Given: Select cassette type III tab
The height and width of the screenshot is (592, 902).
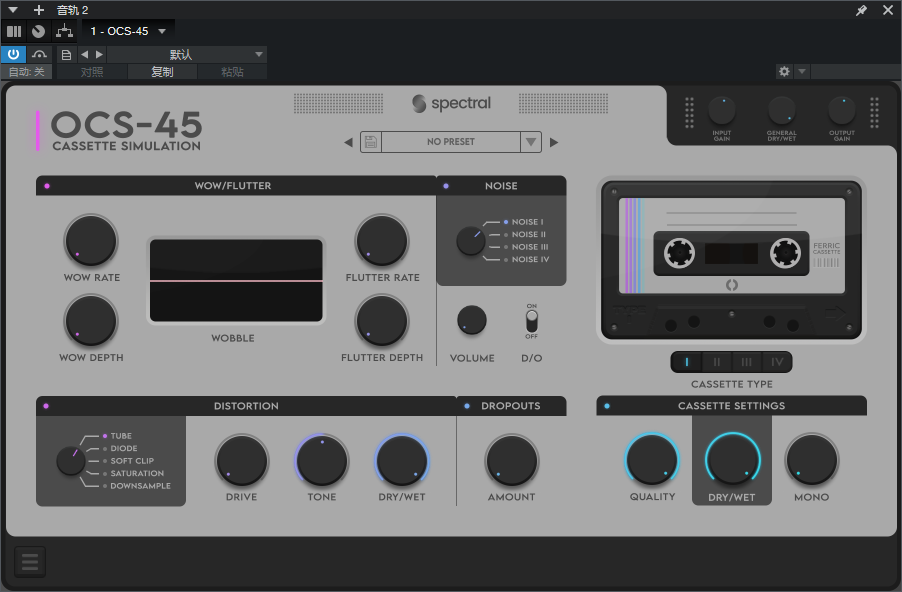Looking at the screenshot, I should [x=747, y=362].
